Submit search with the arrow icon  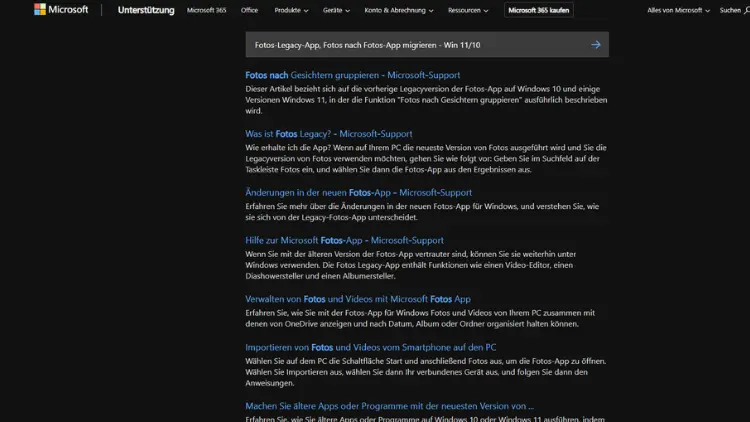[x=595, y=45]
